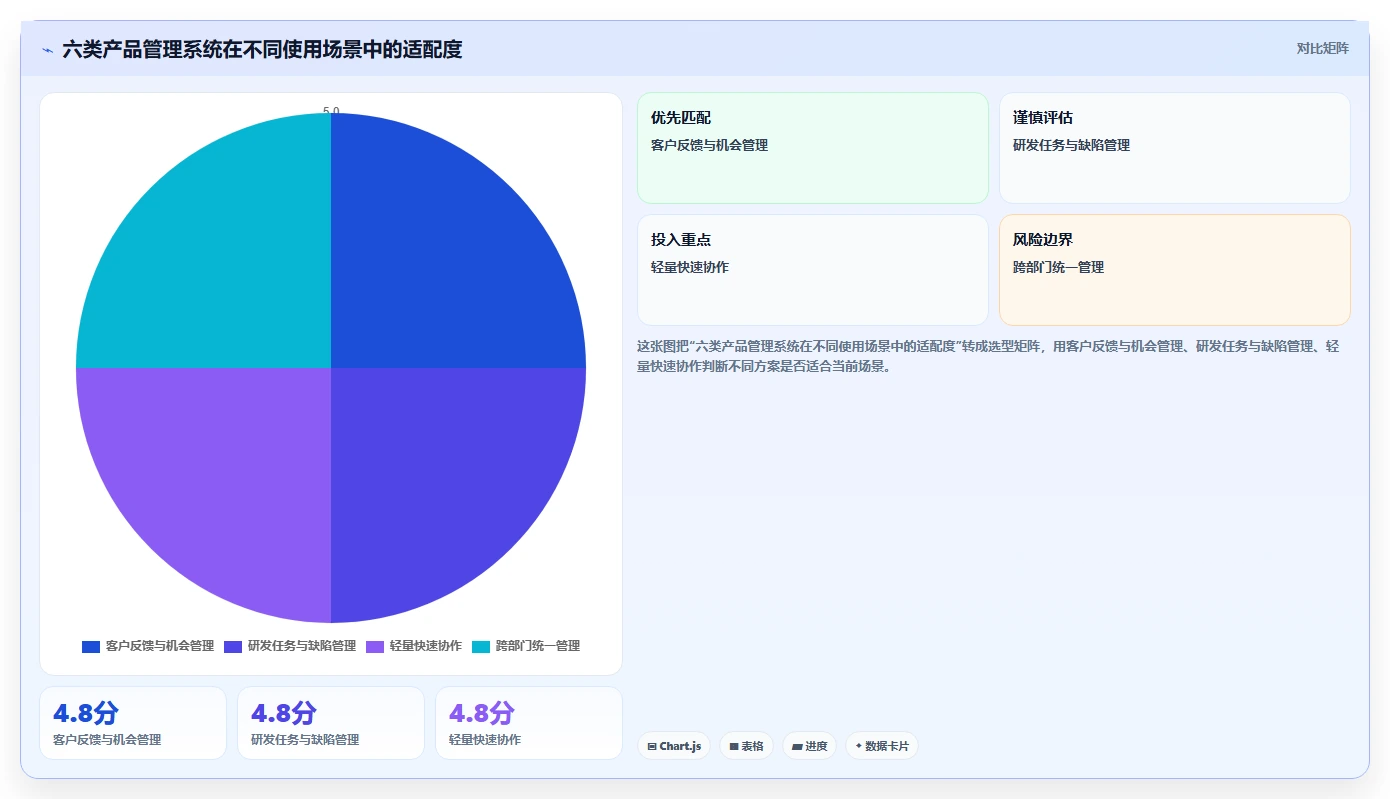This screenshot has height=799, width=1390.
Task: Click the Chart.js tag chip
Action: pyautogui.click(x=674, y=746)
